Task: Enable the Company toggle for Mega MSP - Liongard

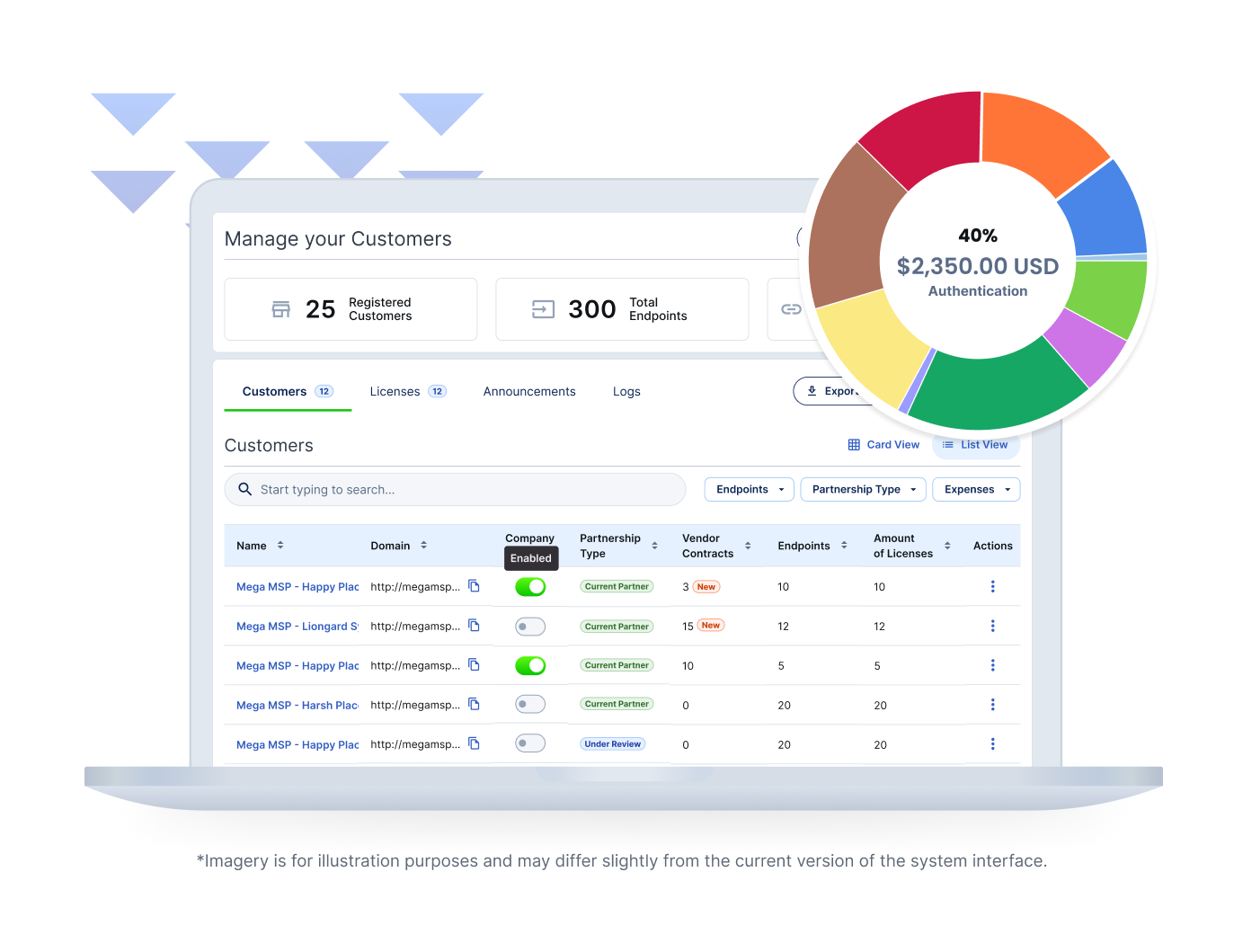Action: (530, 626)
